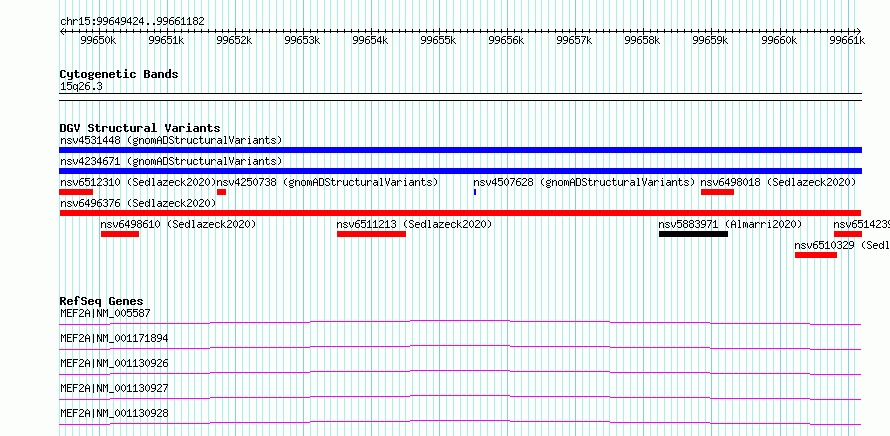
Task: Click the DGV Structural Variants heading
Action: (x=140, y=128)
